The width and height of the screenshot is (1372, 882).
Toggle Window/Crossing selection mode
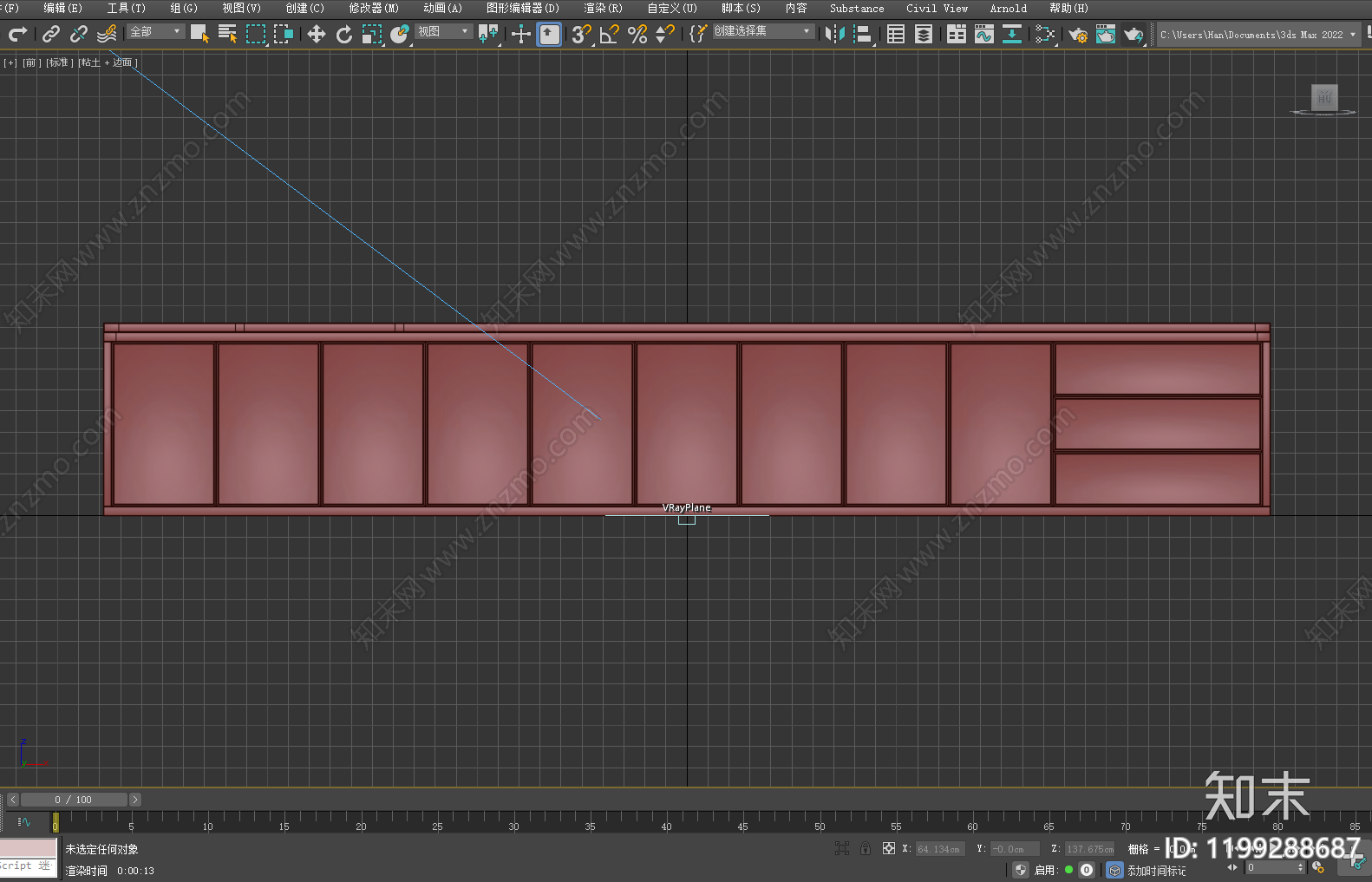[x=284, y=34]
